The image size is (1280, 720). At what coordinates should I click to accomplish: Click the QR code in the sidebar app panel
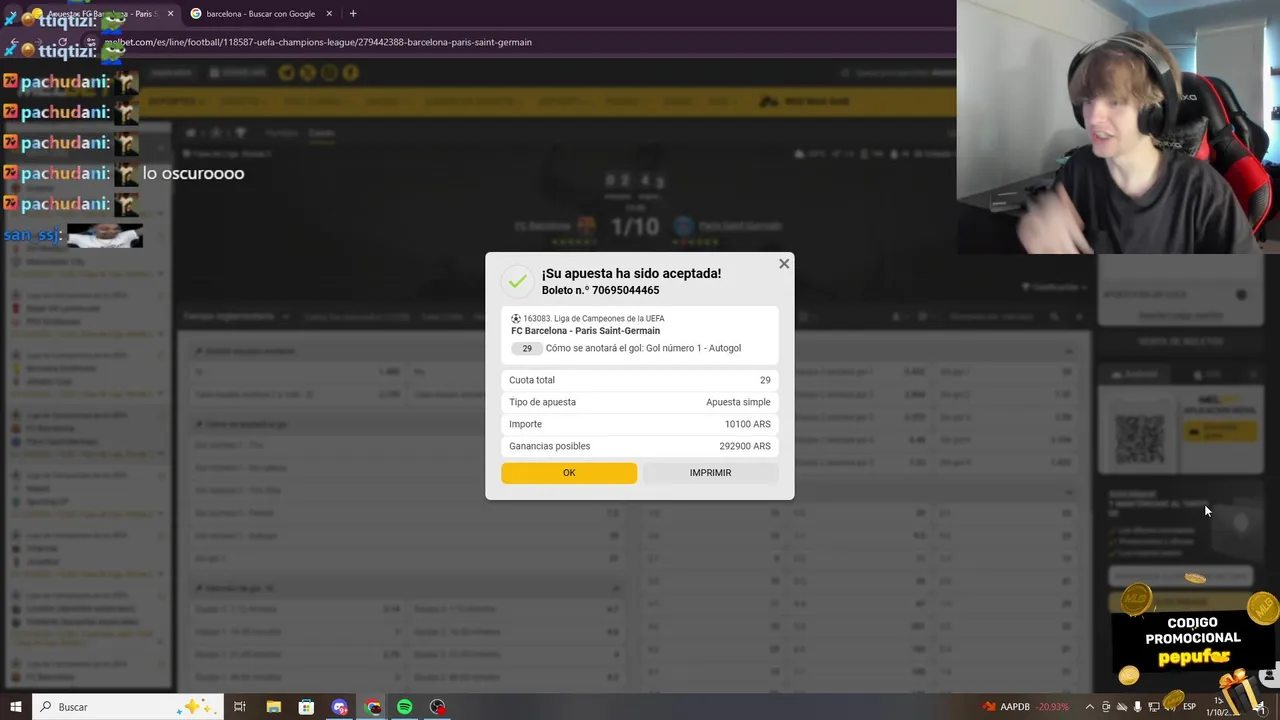coord(1140,437)
